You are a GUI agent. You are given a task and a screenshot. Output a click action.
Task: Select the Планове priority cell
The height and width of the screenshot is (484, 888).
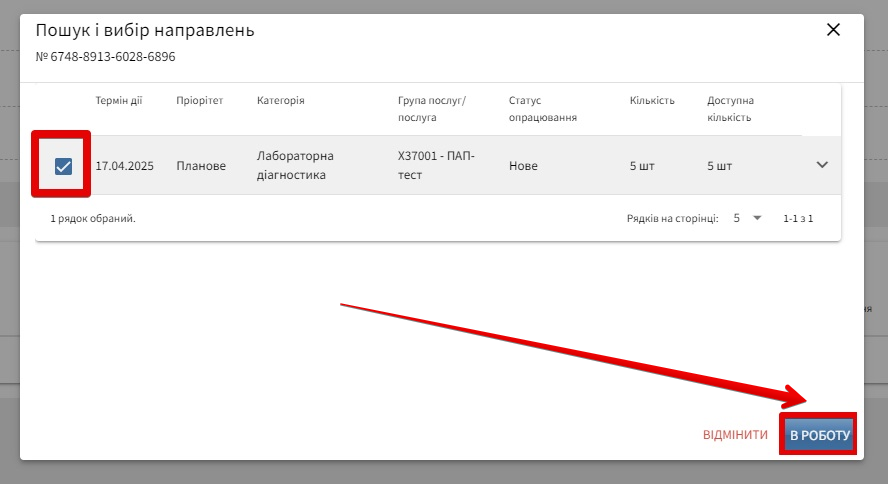[201, 166]
